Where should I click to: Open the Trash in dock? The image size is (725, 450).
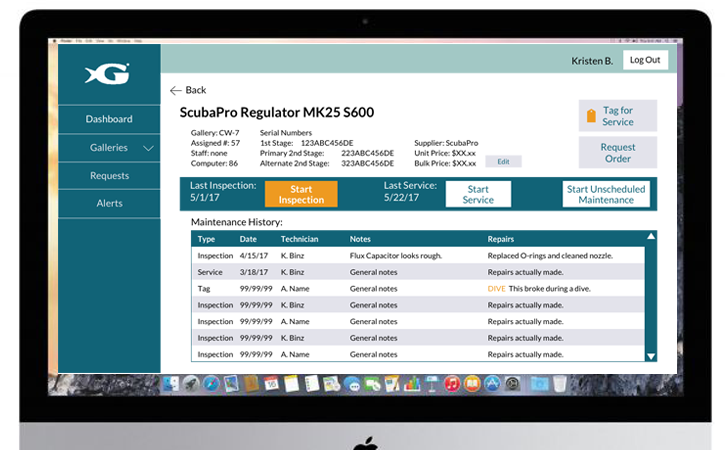pos(559,384)
